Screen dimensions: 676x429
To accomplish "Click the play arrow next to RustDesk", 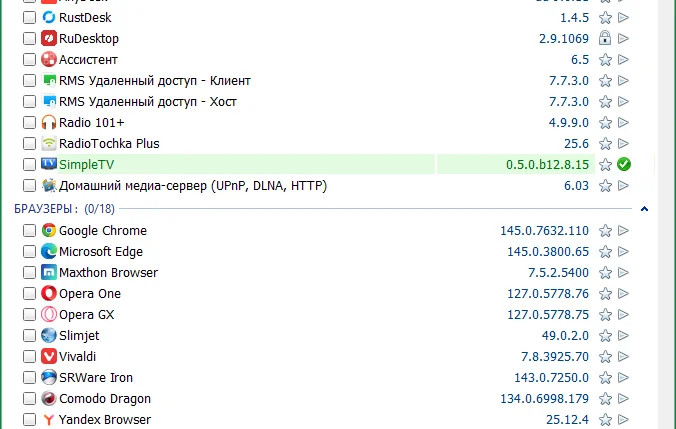I will [x=623, y=18].
